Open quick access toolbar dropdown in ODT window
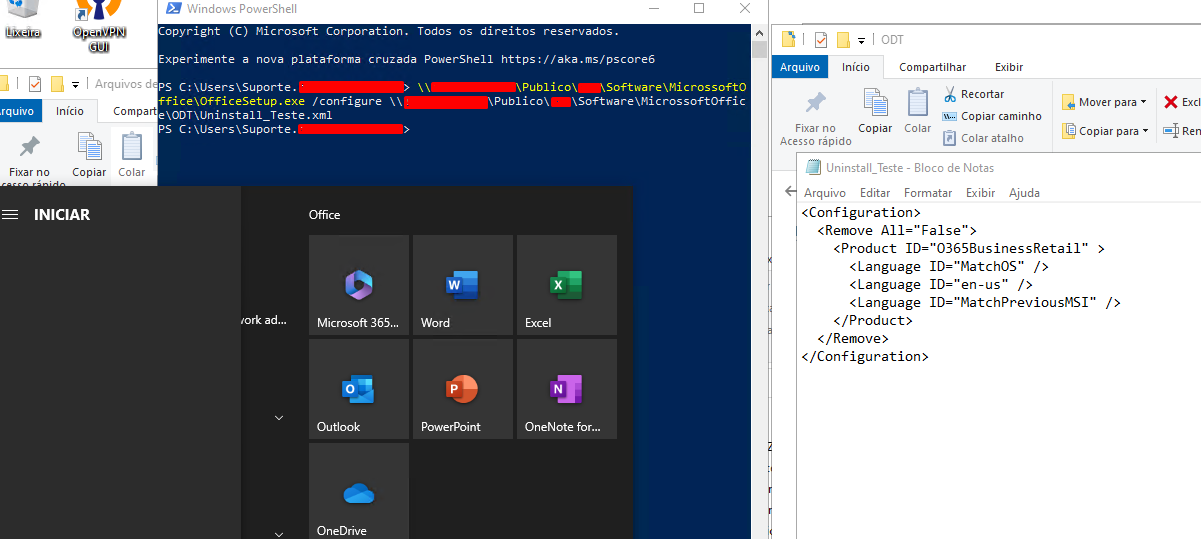 coord(860,41)
